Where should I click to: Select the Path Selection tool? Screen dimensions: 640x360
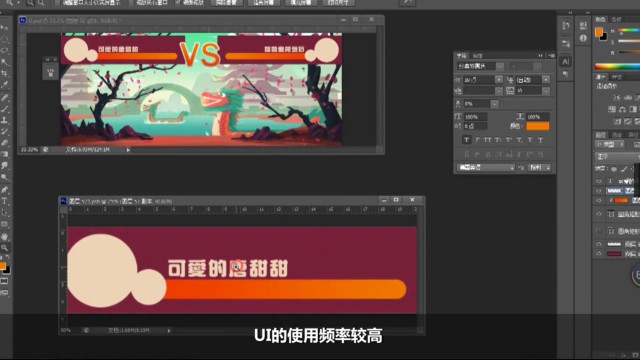tap(4, 213)
